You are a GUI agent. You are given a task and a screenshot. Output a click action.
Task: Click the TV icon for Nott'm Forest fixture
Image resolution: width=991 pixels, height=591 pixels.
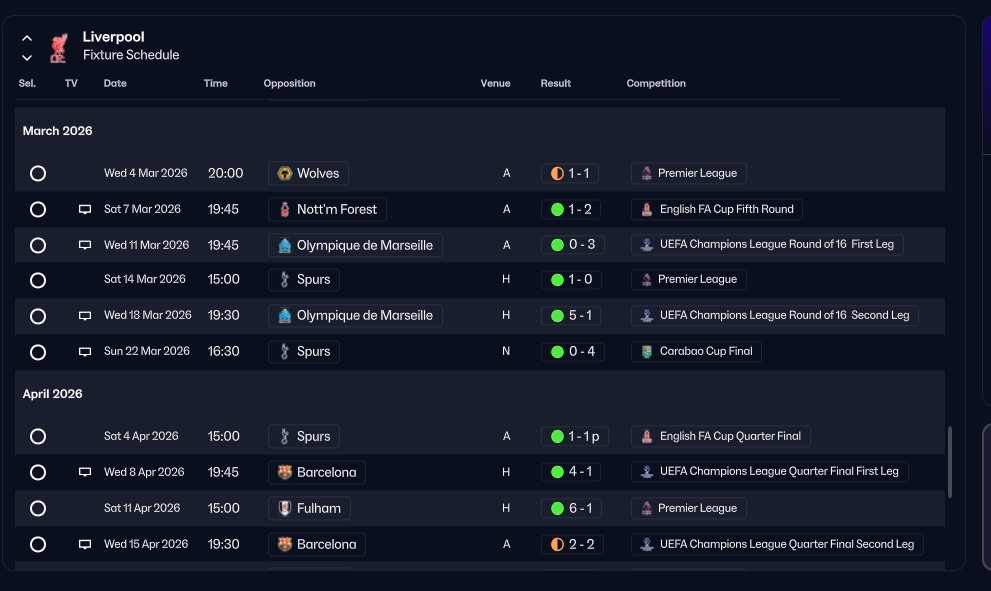pos(85,209)
